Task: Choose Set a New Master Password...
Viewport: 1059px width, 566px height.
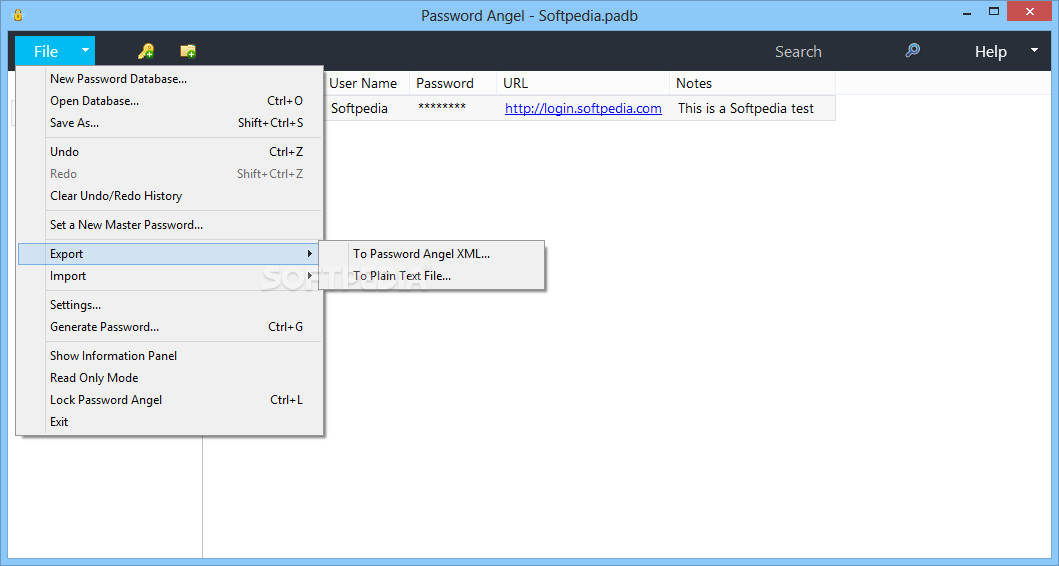Action: [170, 225]
